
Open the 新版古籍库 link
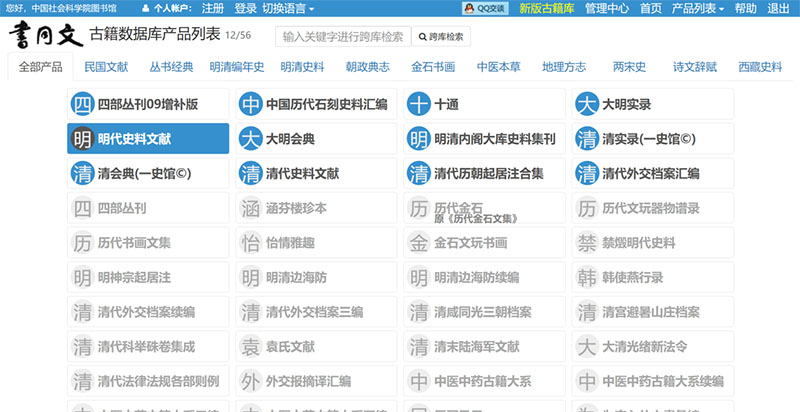click(x=546, y=8)
